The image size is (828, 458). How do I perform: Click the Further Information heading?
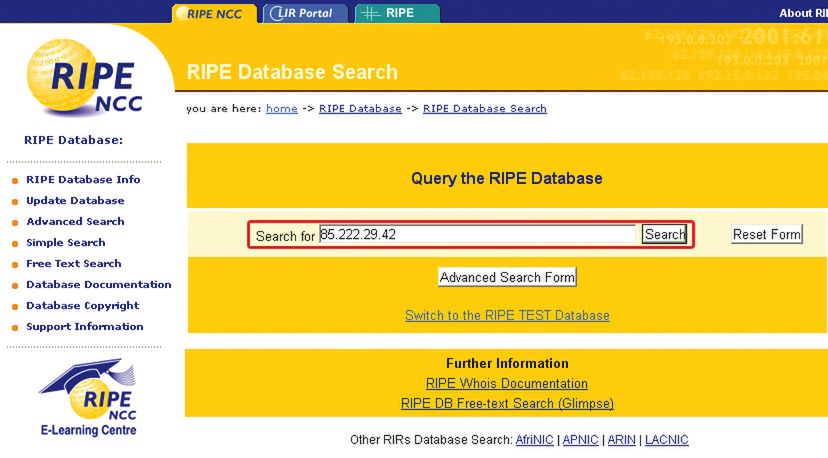click(x=507, y=363)
